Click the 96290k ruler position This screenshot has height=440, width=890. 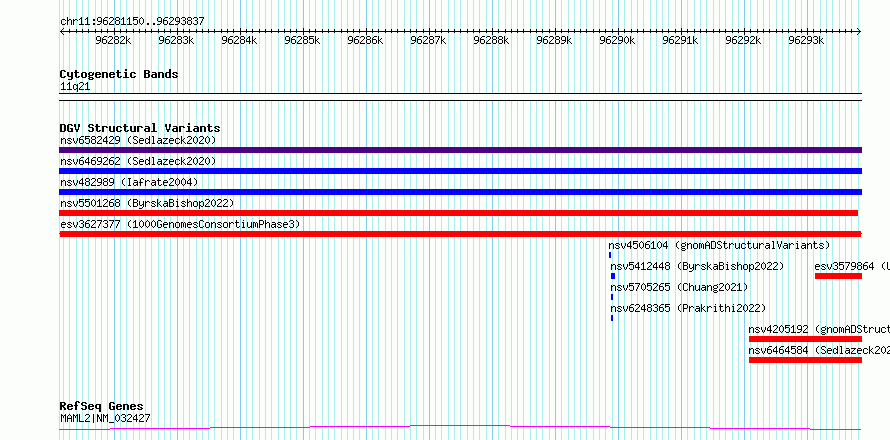[618, 40]
